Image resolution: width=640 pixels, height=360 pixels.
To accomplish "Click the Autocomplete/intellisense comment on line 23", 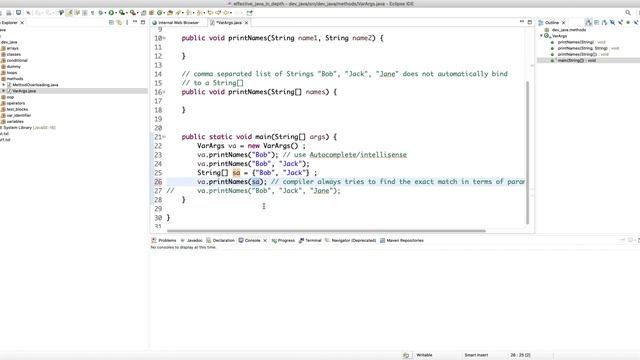I will click(358, 155).
